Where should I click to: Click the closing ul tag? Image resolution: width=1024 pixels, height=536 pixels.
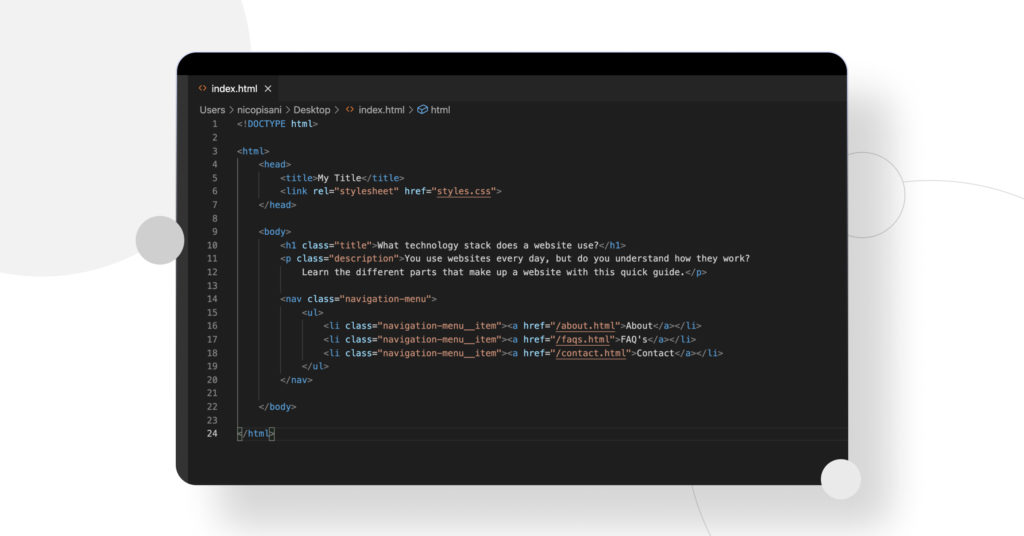315,366
